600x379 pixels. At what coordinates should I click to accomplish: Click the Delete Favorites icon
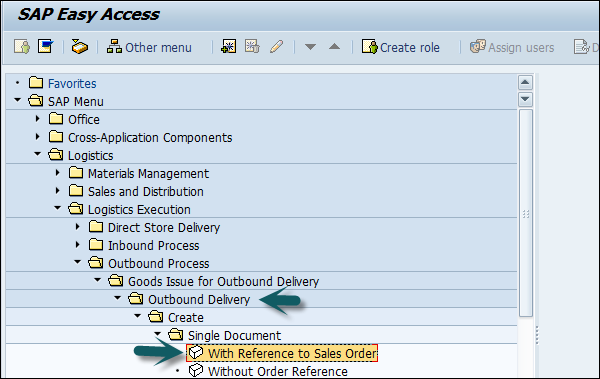(x=253, y=47)
